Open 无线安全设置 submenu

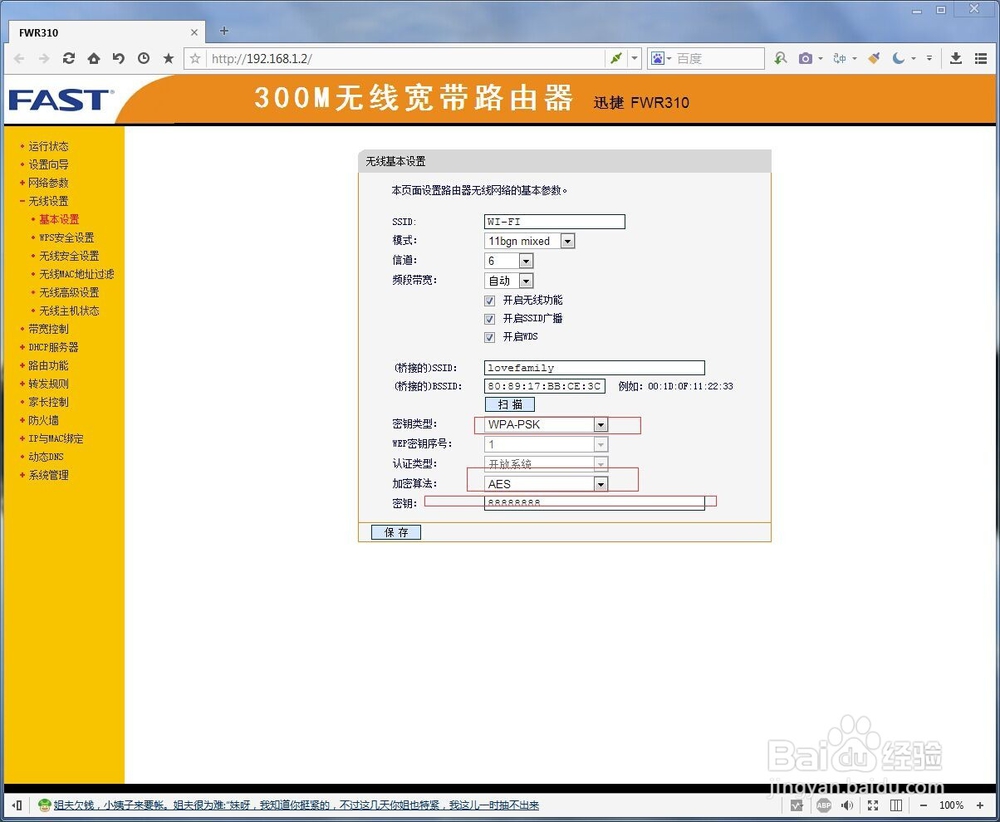[69, 256]
